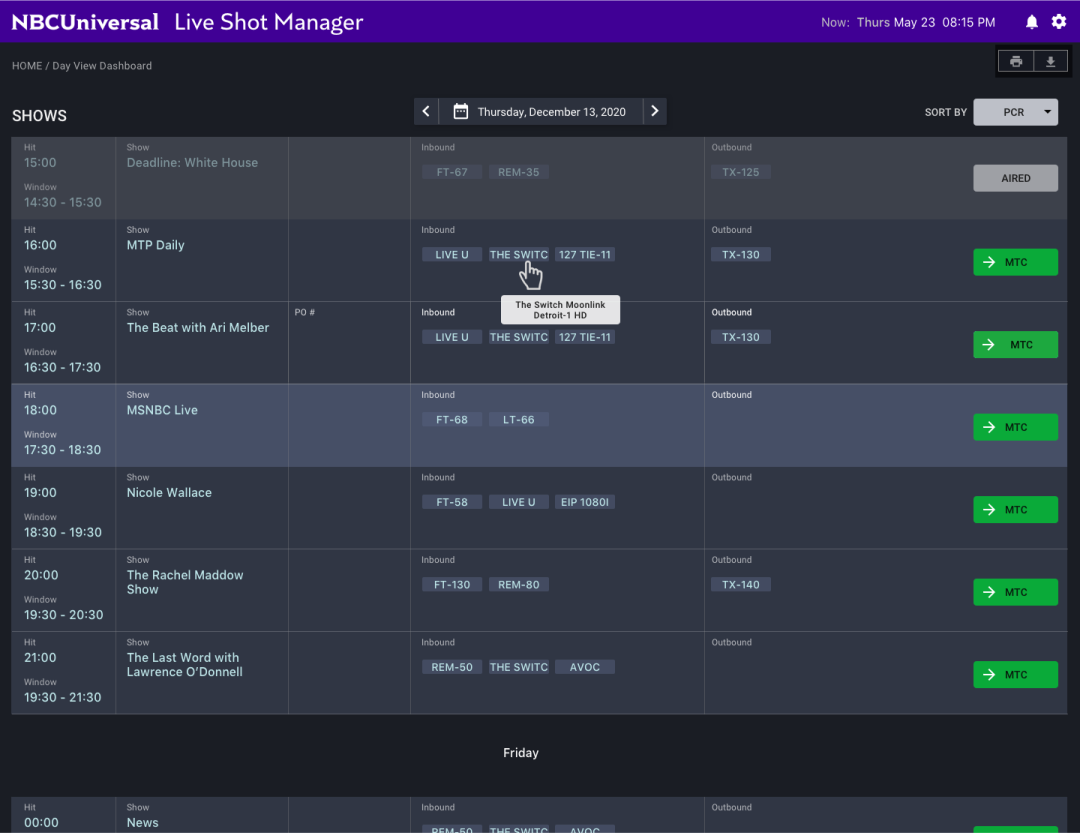Open The Beat with Ari Melber show
The image size is (1080, 834).
pos(198,329)
